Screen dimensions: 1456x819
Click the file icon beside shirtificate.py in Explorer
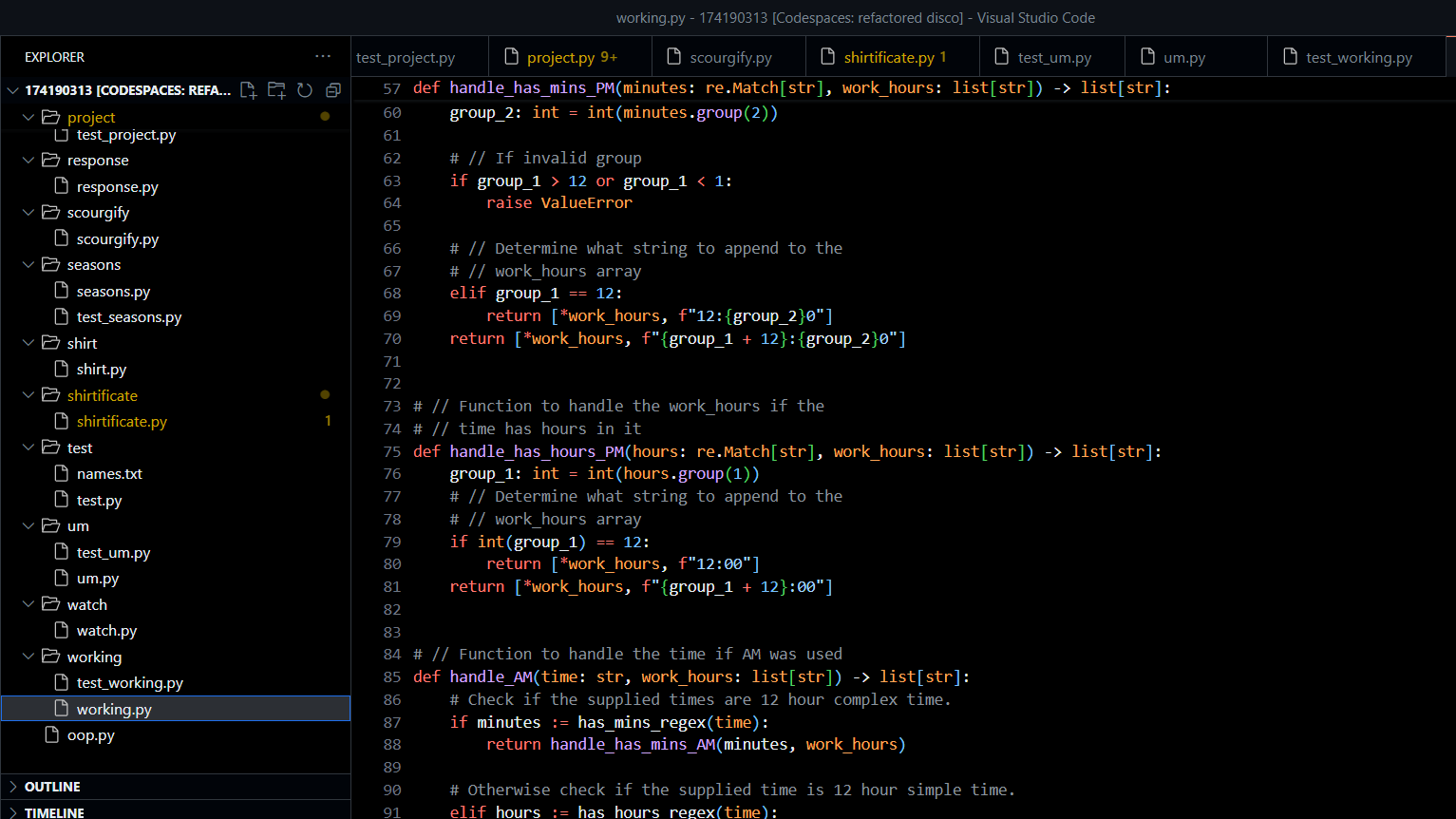pyautogui.click(x=60, y=421)
